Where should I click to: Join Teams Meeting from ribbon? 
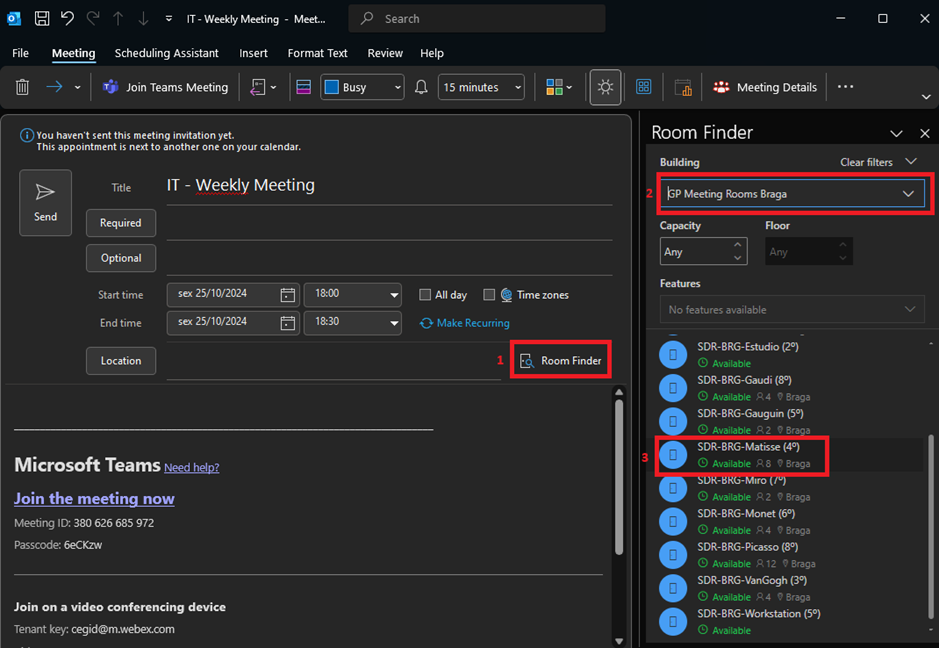(x=165, y=87)
